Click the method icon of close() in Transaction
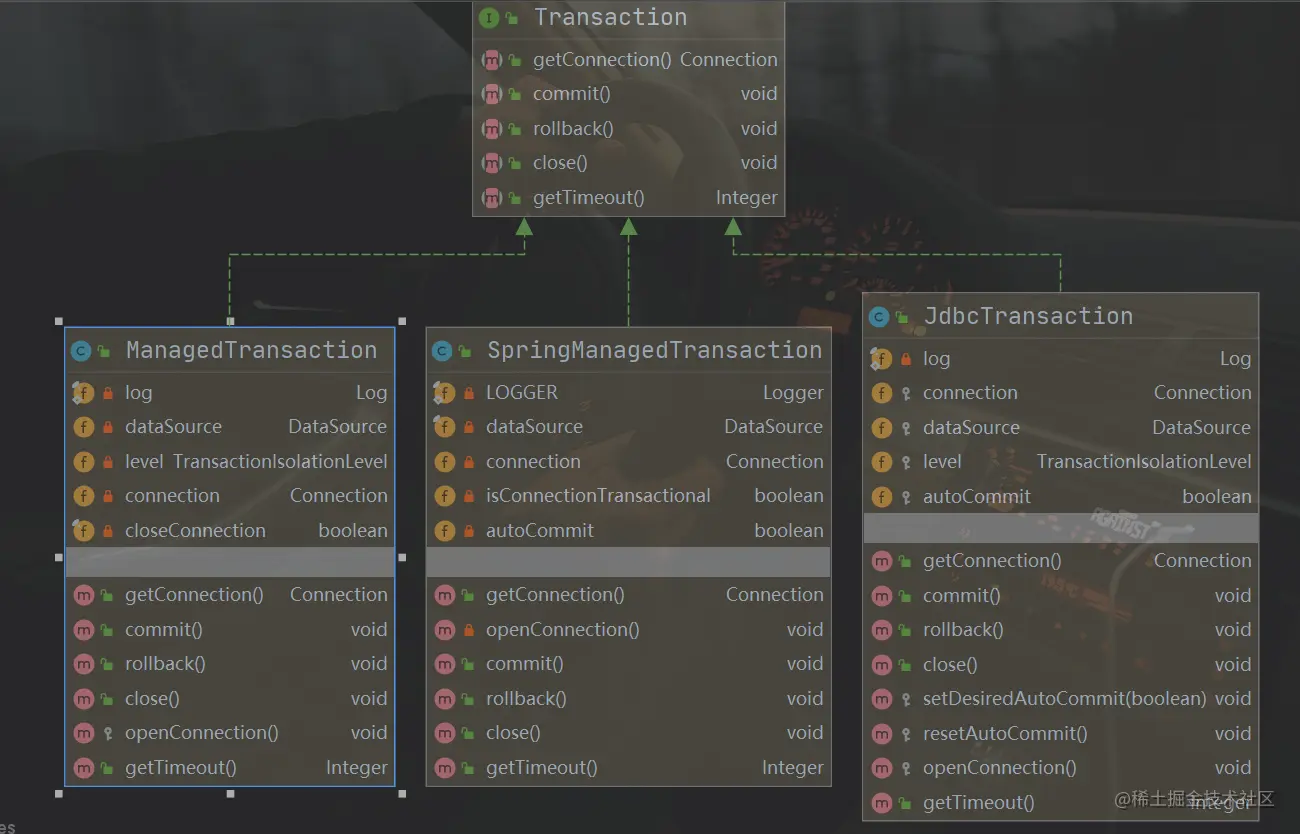The image size is (1300, 834). [491, 163]
